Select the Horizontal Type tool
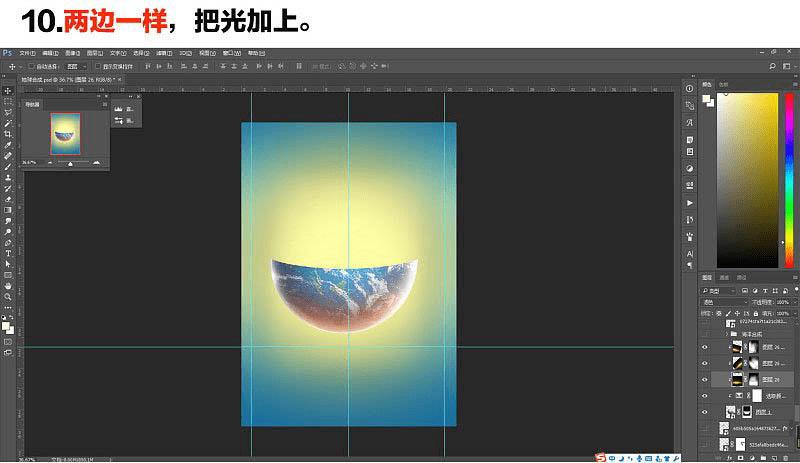Viewport: 800px width, 463px height. point(8,253)
